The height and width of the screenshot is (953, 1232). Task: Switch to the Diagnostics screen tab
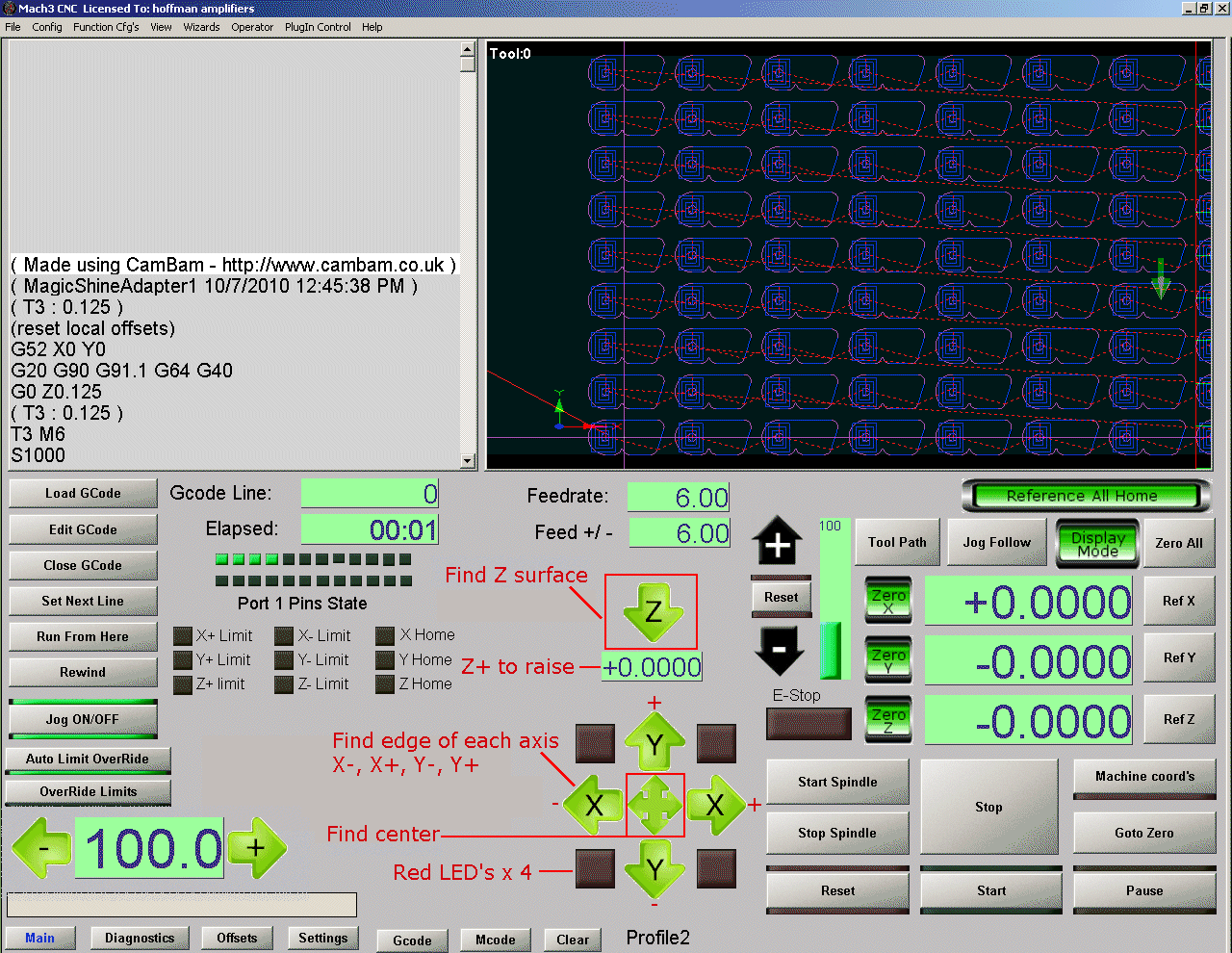pos(140,939)
